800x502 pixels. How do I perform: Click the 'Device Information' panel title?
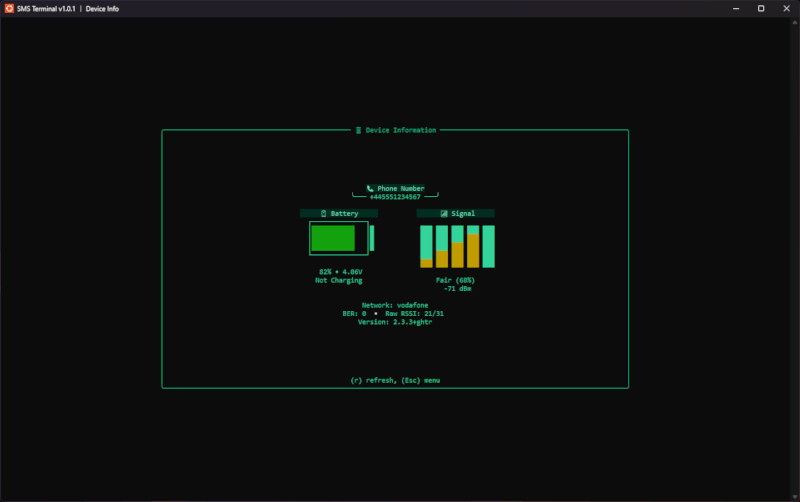tap(401, 130)
